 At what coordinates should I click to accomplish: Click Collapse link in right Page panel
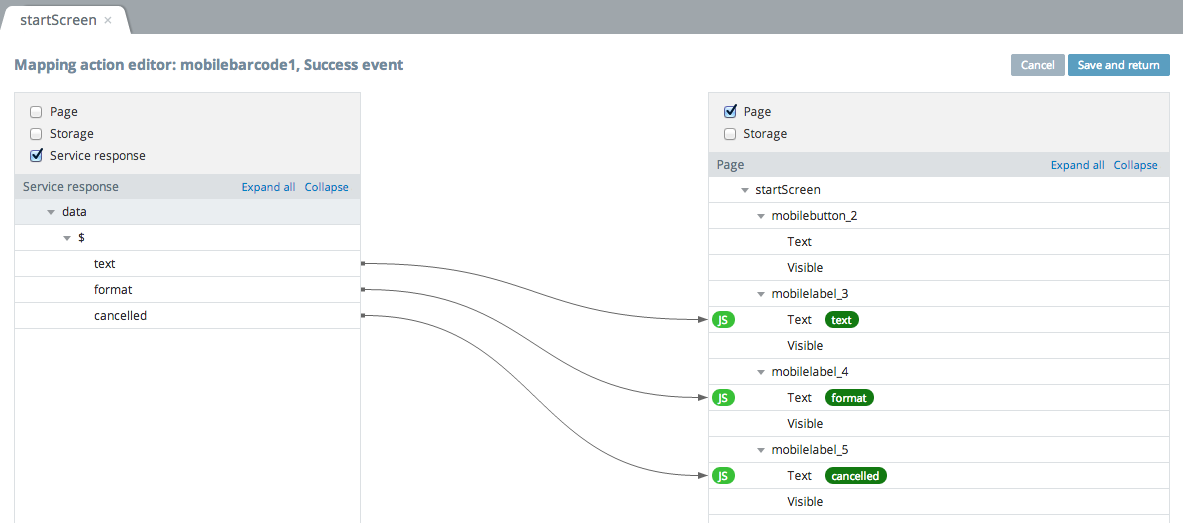click(x=1135, y=165)
